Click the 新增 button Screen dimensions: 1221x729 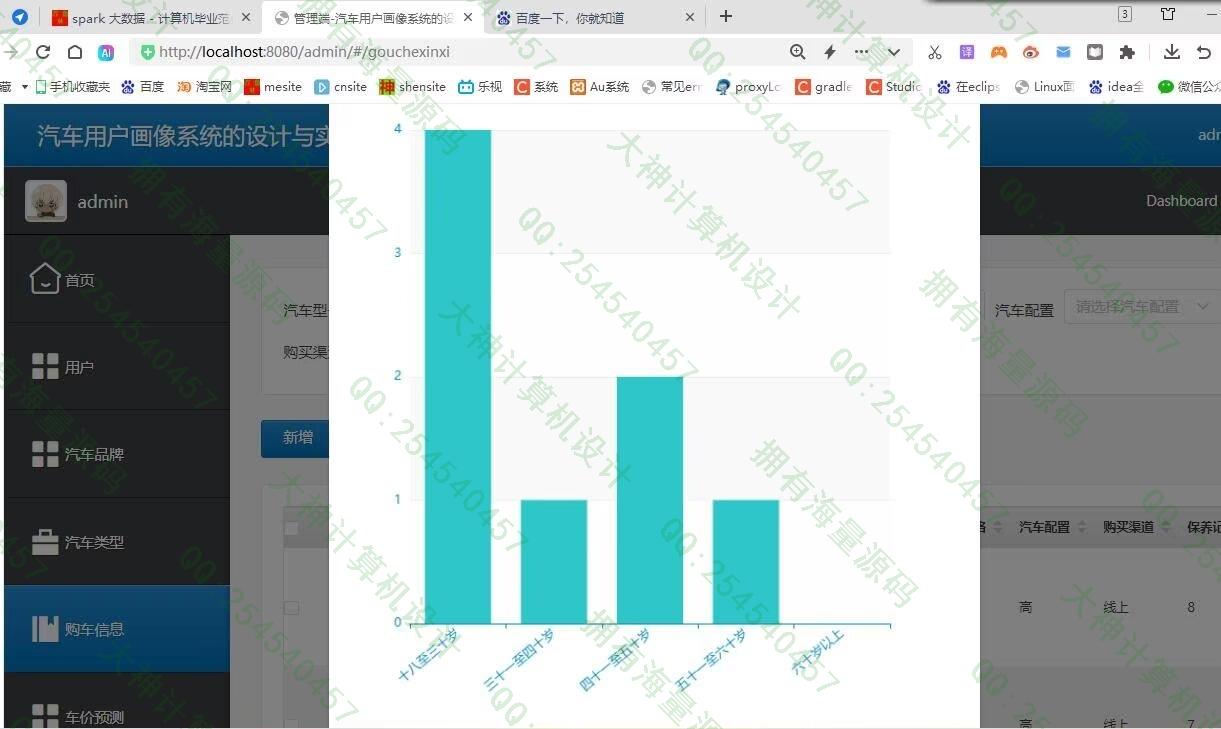296,438
